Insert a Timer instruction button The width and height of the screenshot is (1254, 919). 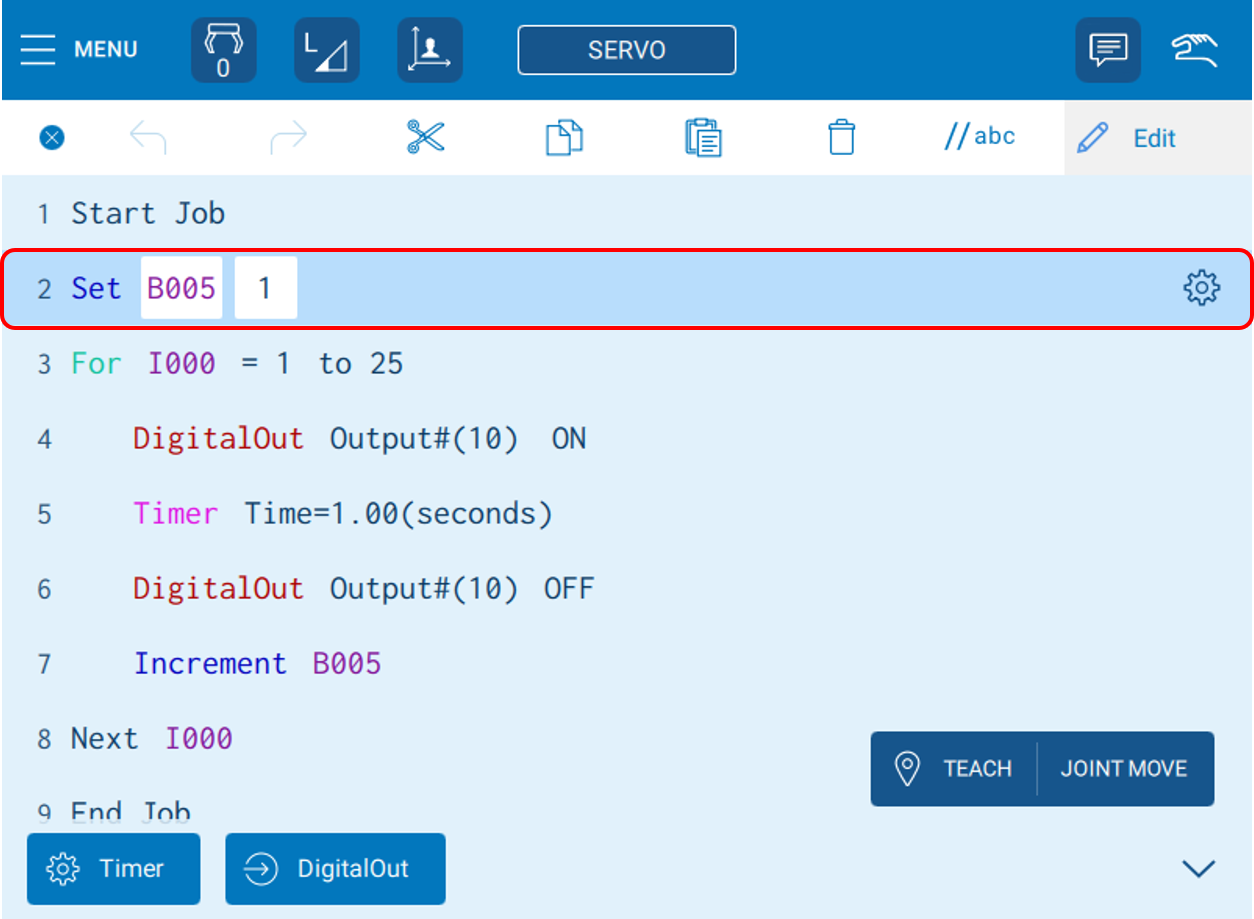pyautogui.click(x=113, y=869)
